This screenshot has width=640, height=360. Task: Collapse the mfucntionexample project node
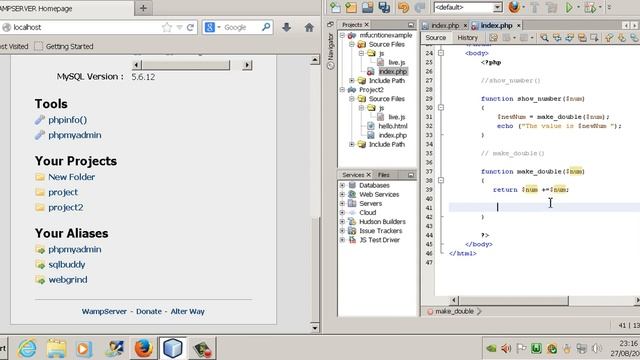pyautogui.click(x=342, y=35)
